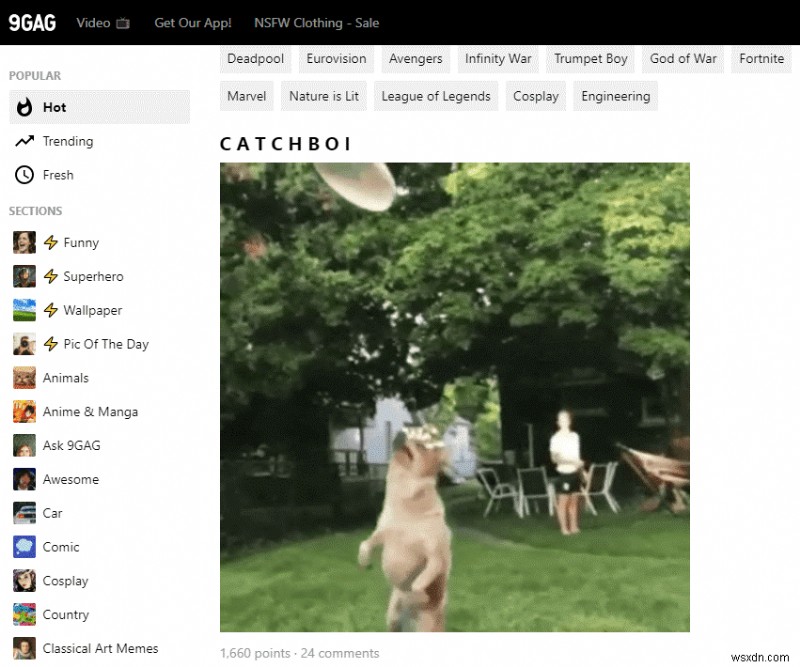The height and width of the screenshot is (667, 800).
Task: Click the Funny section thumbnail
Action: 24,242
